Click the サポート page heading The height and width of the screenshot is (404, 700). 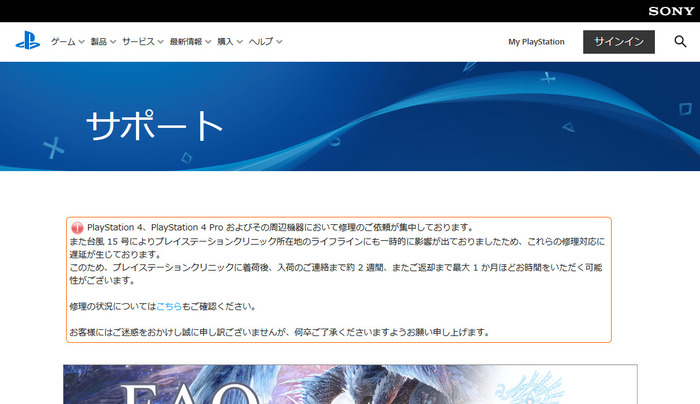[x=154, y=125]
